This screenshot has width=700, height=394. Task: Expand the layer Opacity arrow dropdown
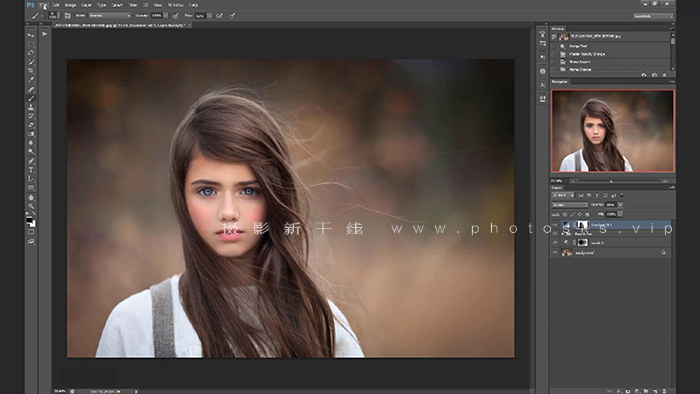pos(620,205)
